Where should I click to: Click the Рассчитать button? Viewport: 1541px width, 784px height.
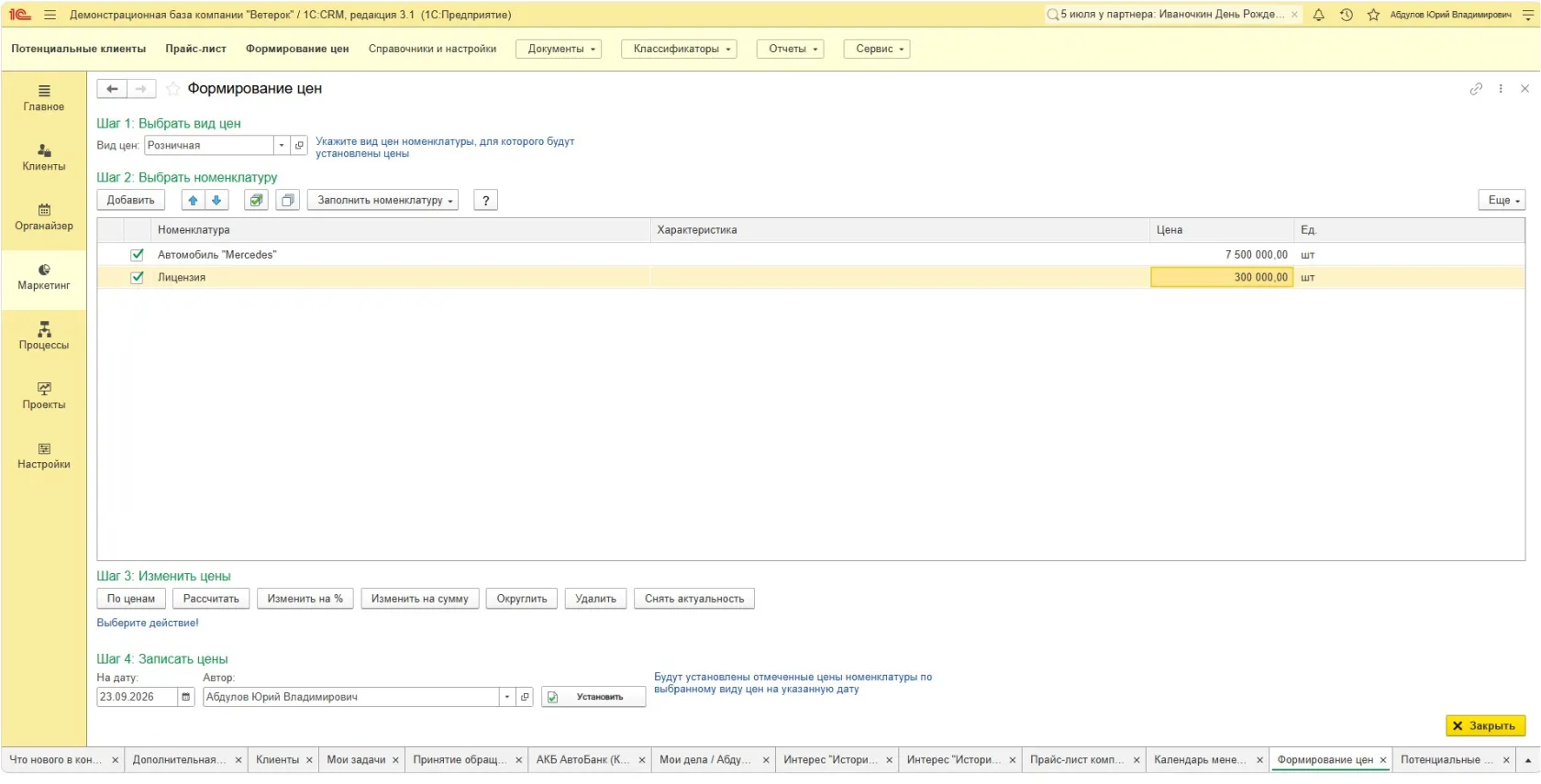pos(211,599)
